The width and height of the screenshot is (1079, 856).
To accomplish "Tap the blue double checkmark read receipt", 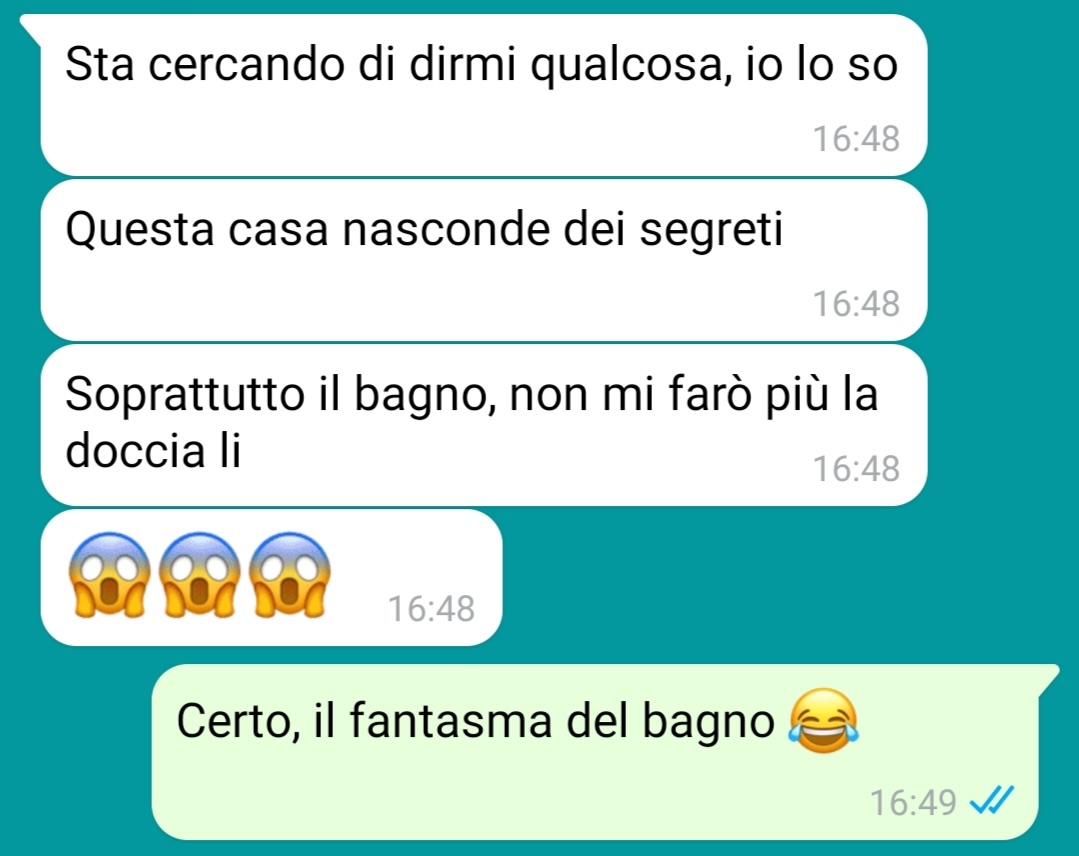I will [x=992, y=800].
